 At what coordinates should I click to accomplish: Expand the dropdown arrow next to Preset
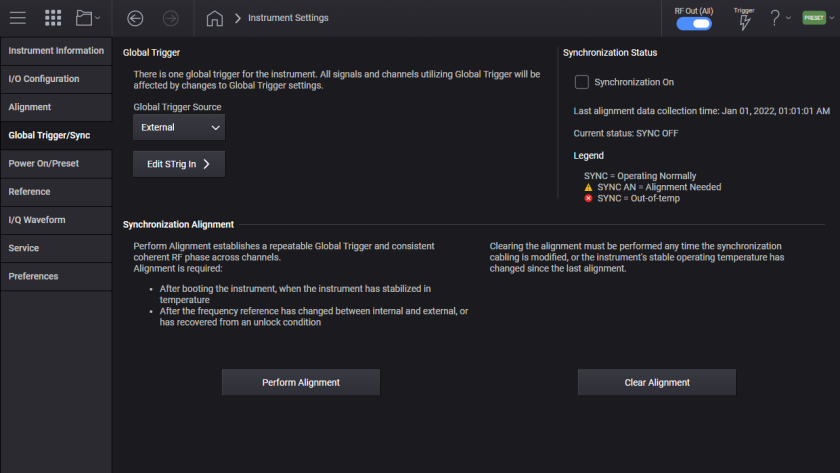[832, 18]
